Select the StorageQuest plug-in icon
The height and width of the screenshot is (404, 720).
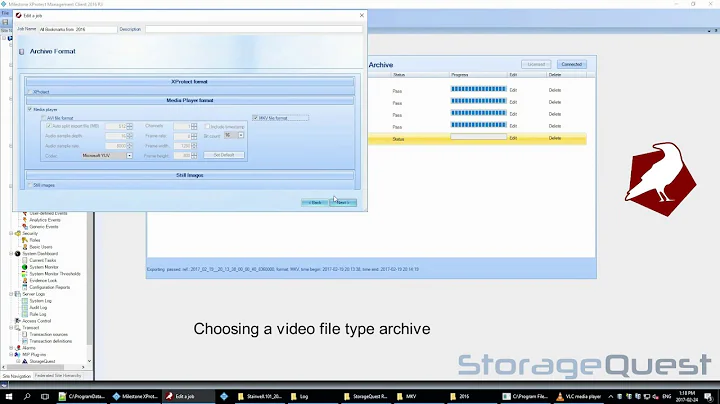25,361
